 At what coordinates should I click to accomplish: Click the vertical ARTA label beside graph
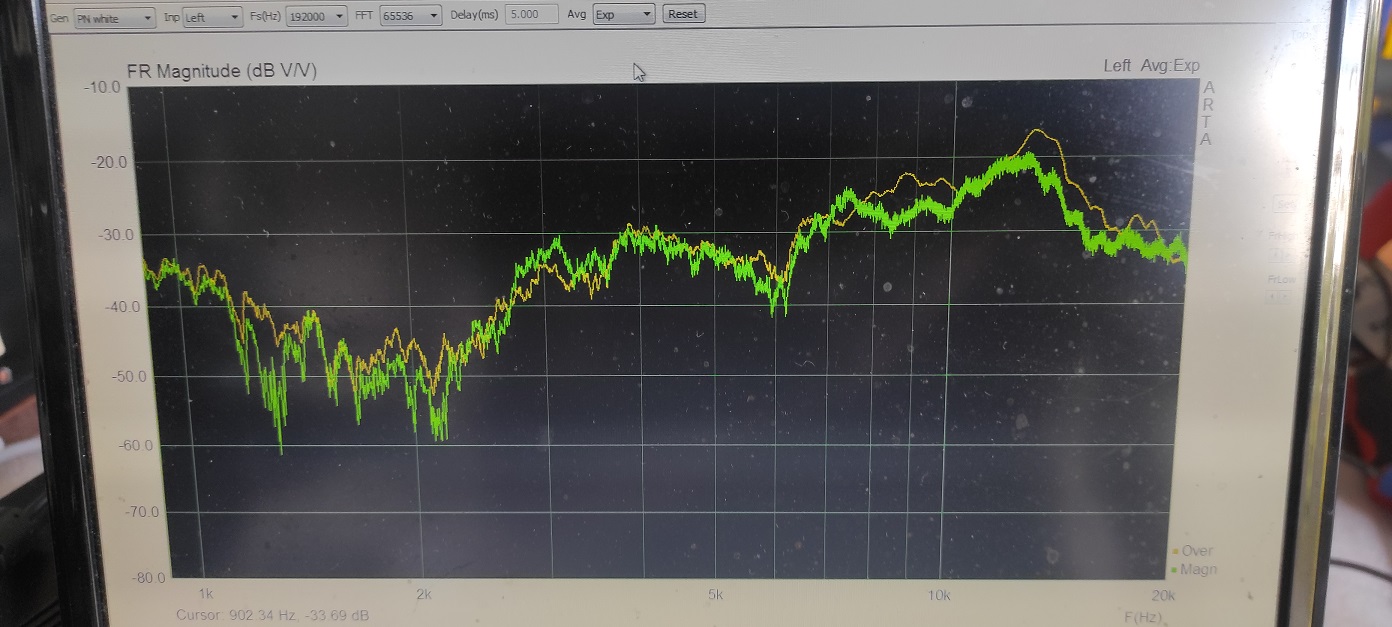pos(1209,113)
